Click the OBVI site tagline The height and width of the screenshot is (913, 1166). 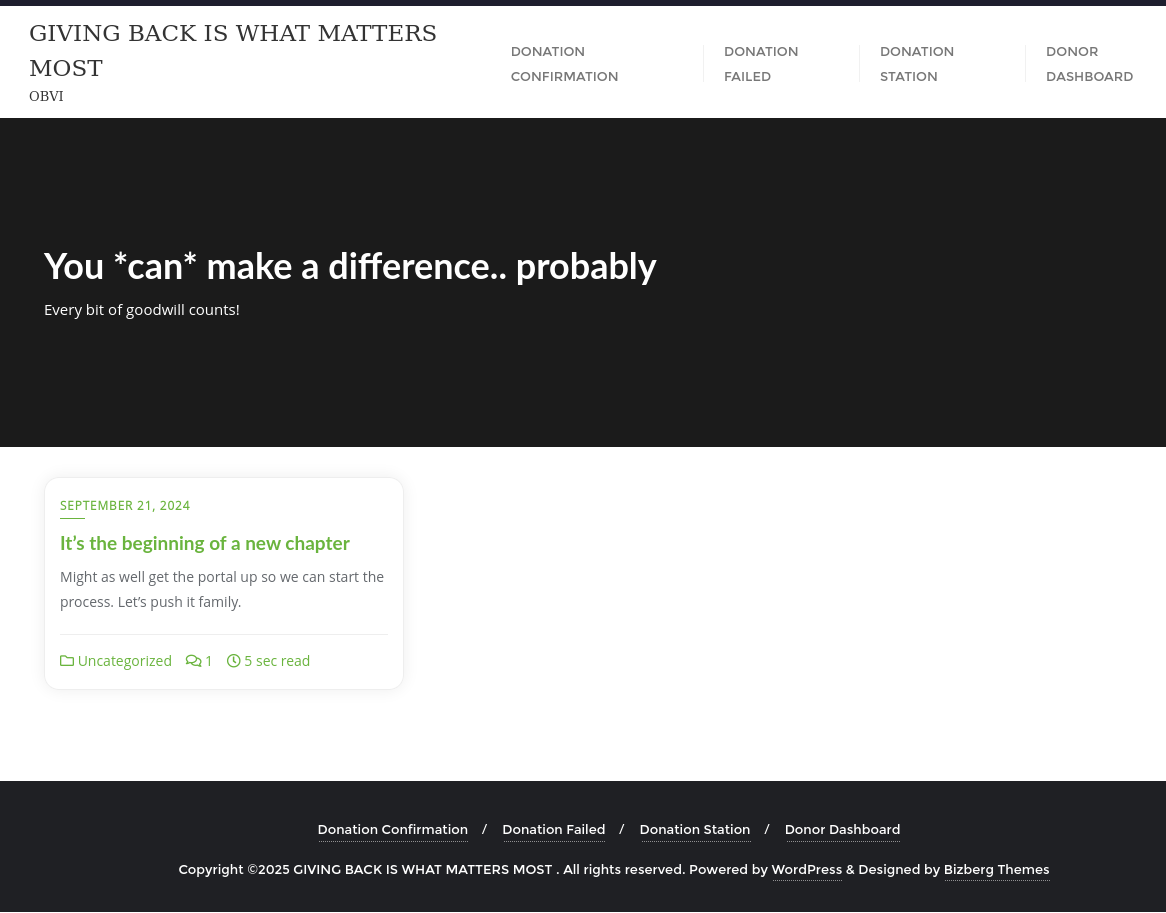pos(46,96)
